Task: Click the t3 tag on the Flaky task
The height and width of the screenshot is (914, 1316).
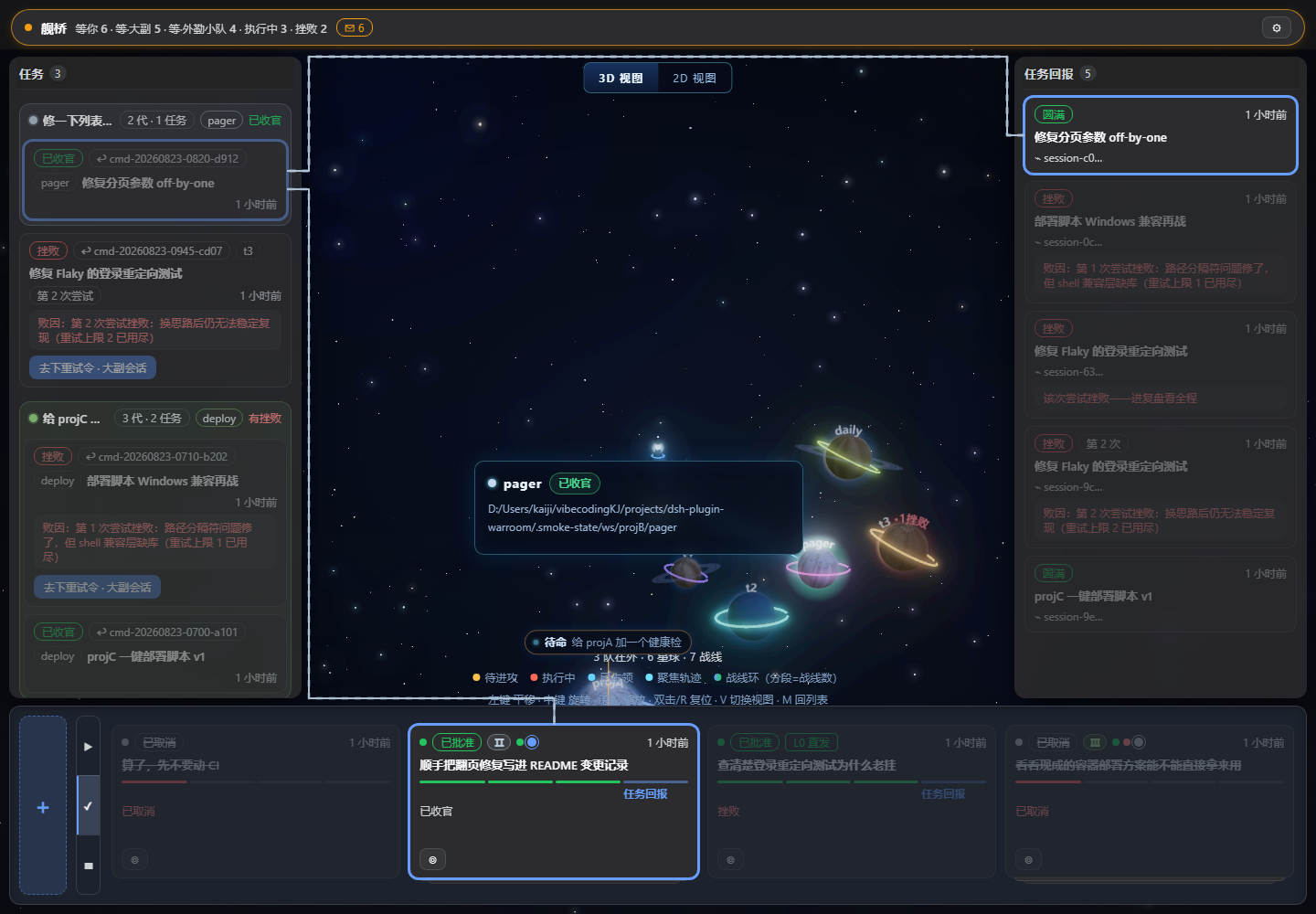Action: pyautogui.click(x=248, y=250)
